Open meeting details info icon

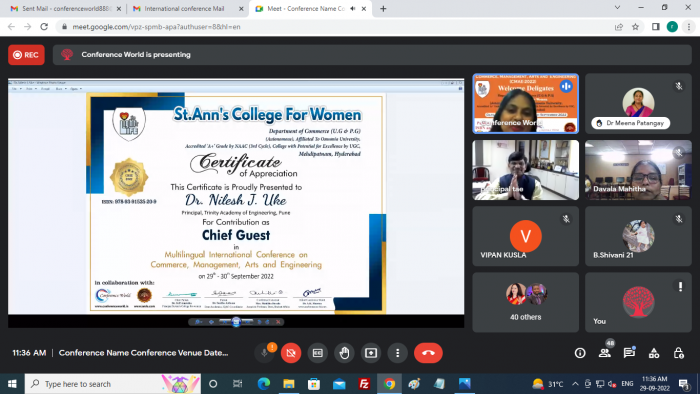coord(580,353)
